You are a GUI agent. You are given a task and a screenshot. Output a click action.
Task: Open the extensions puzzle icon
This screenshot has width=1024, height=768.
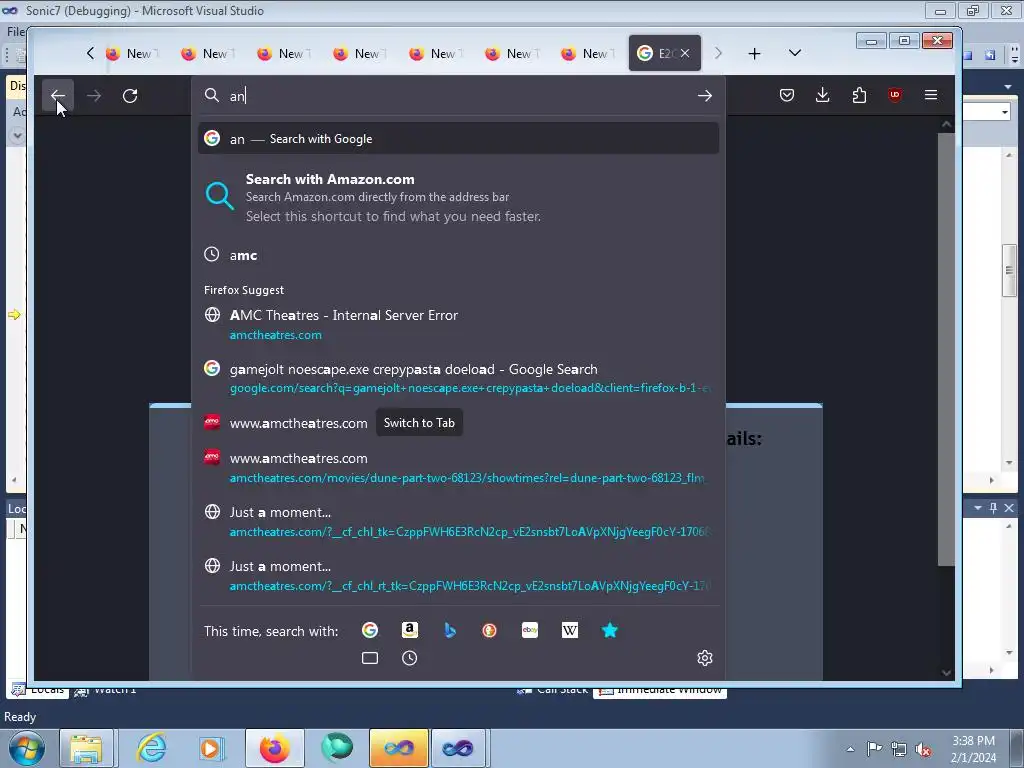click(x=859, y=95)
